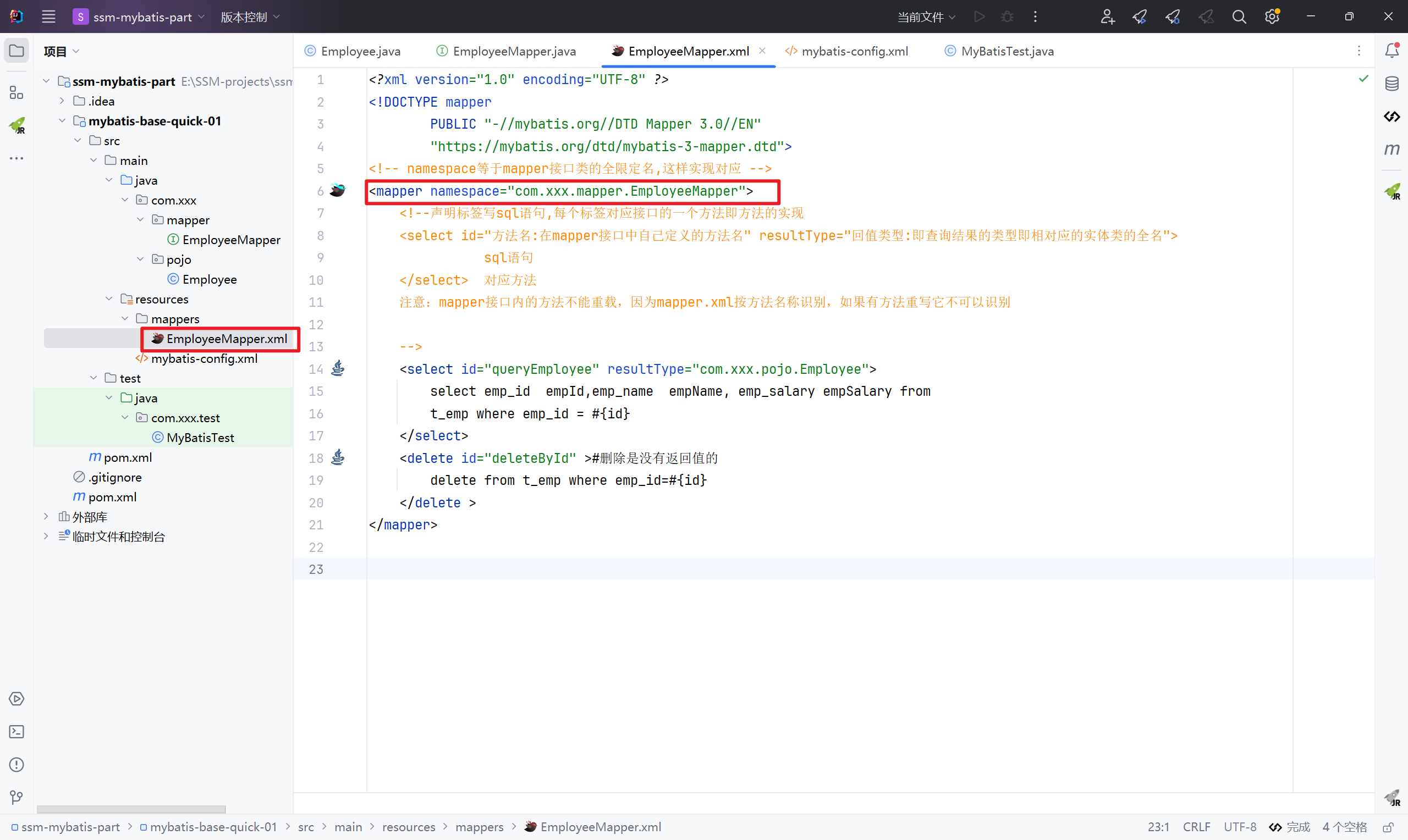This screenshot has width=1408, height=840.
Task: Switch to the mybatis-config.xml tab
Action: 854,51
